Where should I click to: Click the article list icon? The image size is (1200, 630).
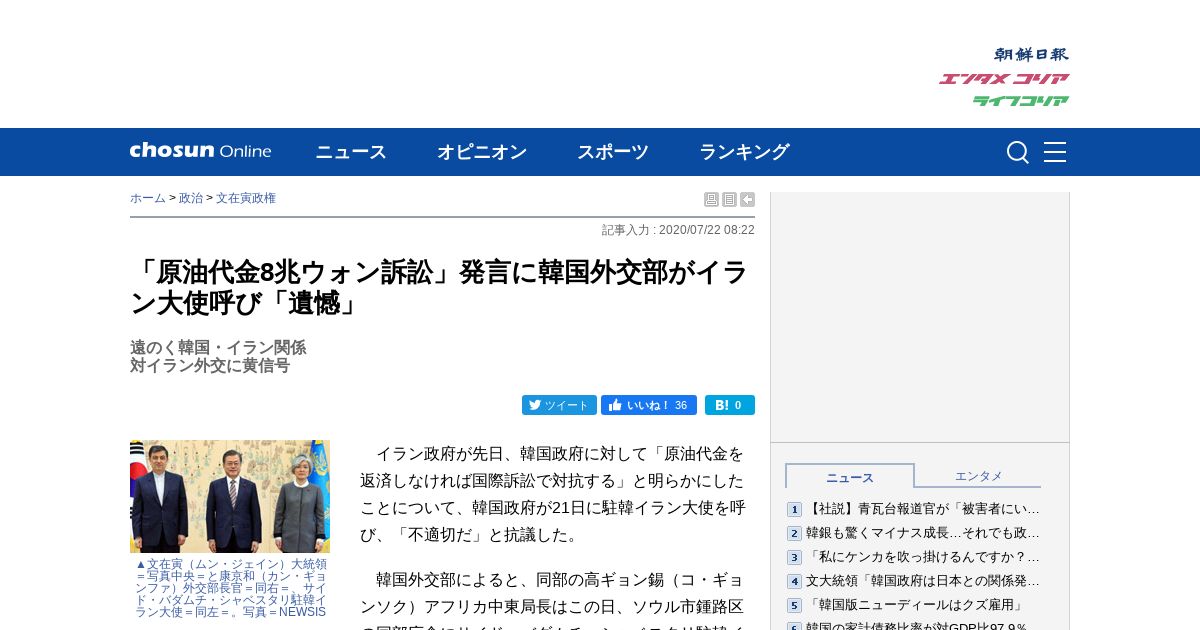pyautogui.click(x=729, y=200)
